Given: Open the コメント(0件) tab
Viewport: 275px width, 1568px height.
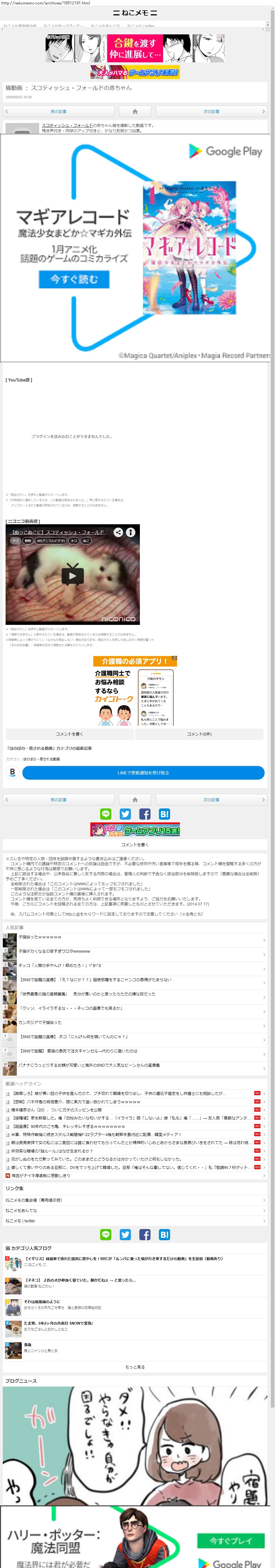Looking at the screenshot, I should click(199, 734).
